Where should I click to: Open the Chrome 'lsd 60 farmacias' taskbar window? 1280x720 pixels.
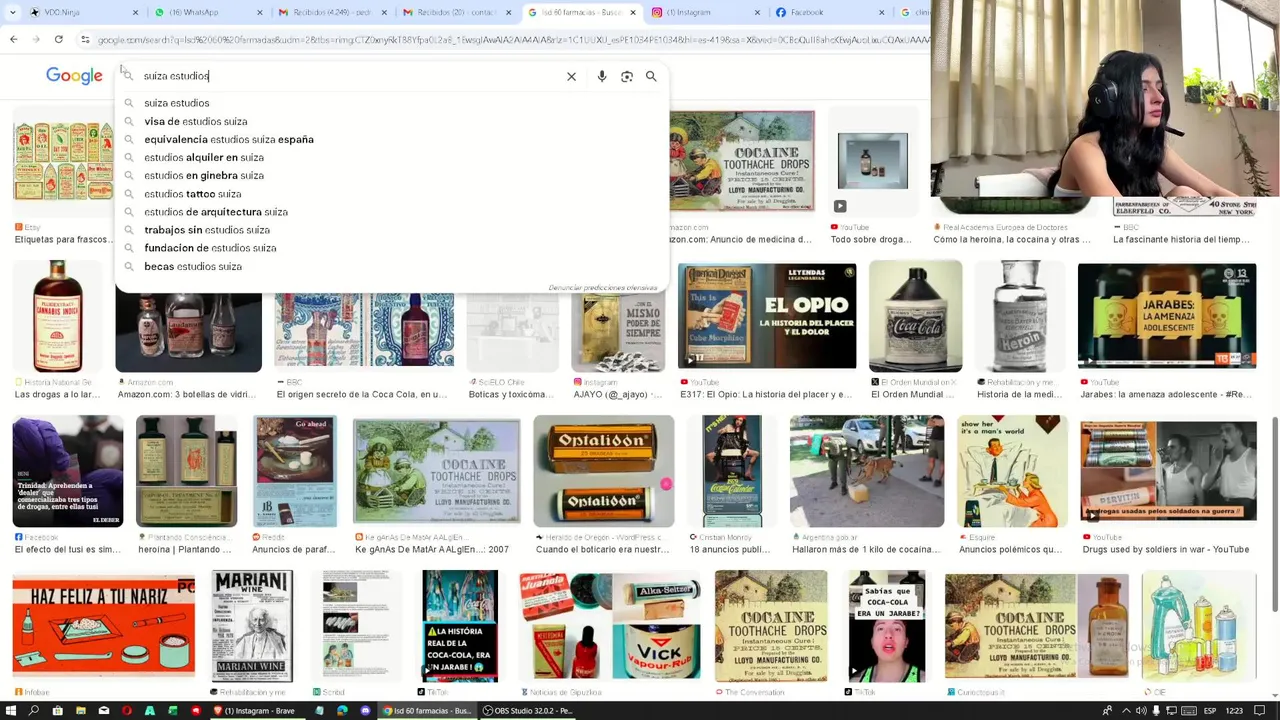[427, 711]
